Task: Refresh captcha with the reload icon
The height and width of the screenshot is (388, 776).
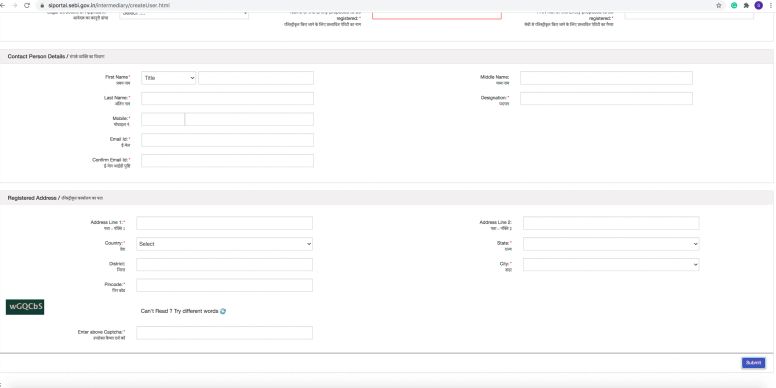Action: click(x=223, y=311)
